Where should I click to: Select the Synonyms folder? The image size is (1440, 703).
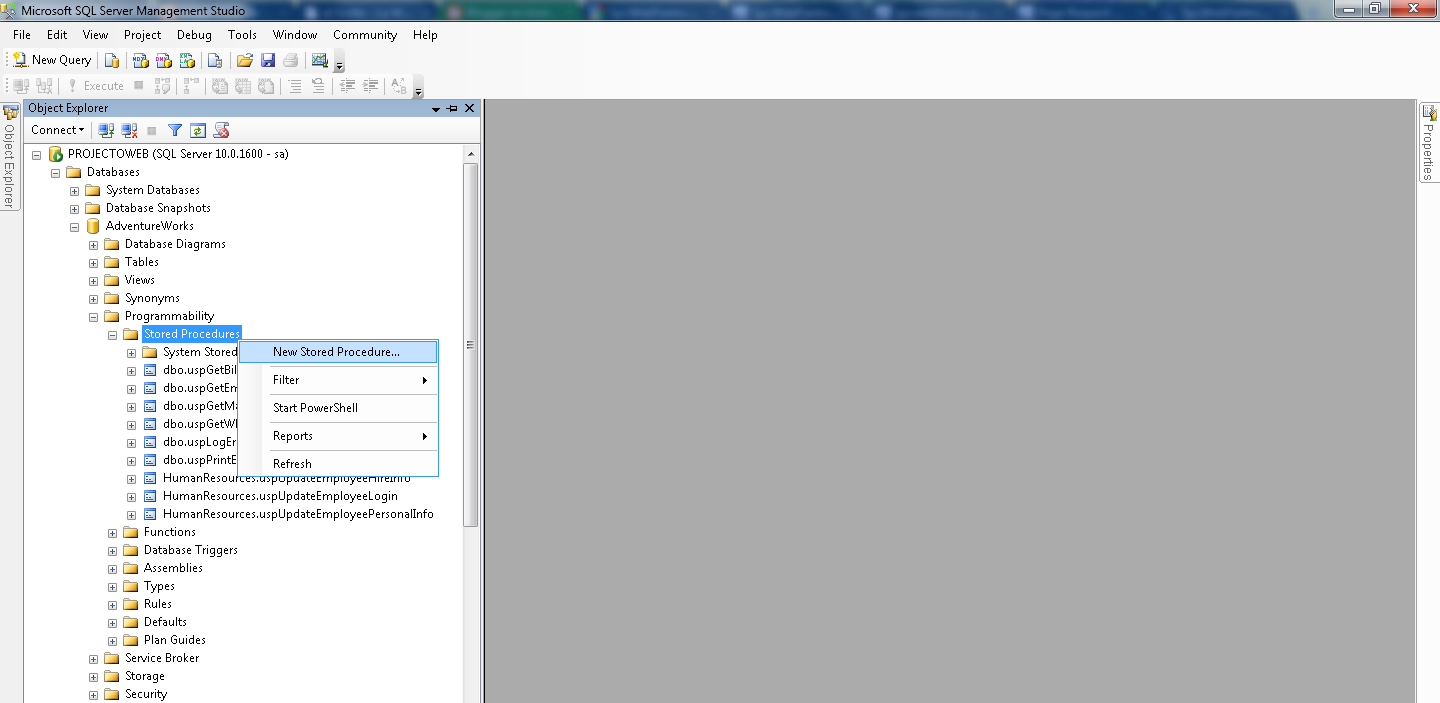152,298
